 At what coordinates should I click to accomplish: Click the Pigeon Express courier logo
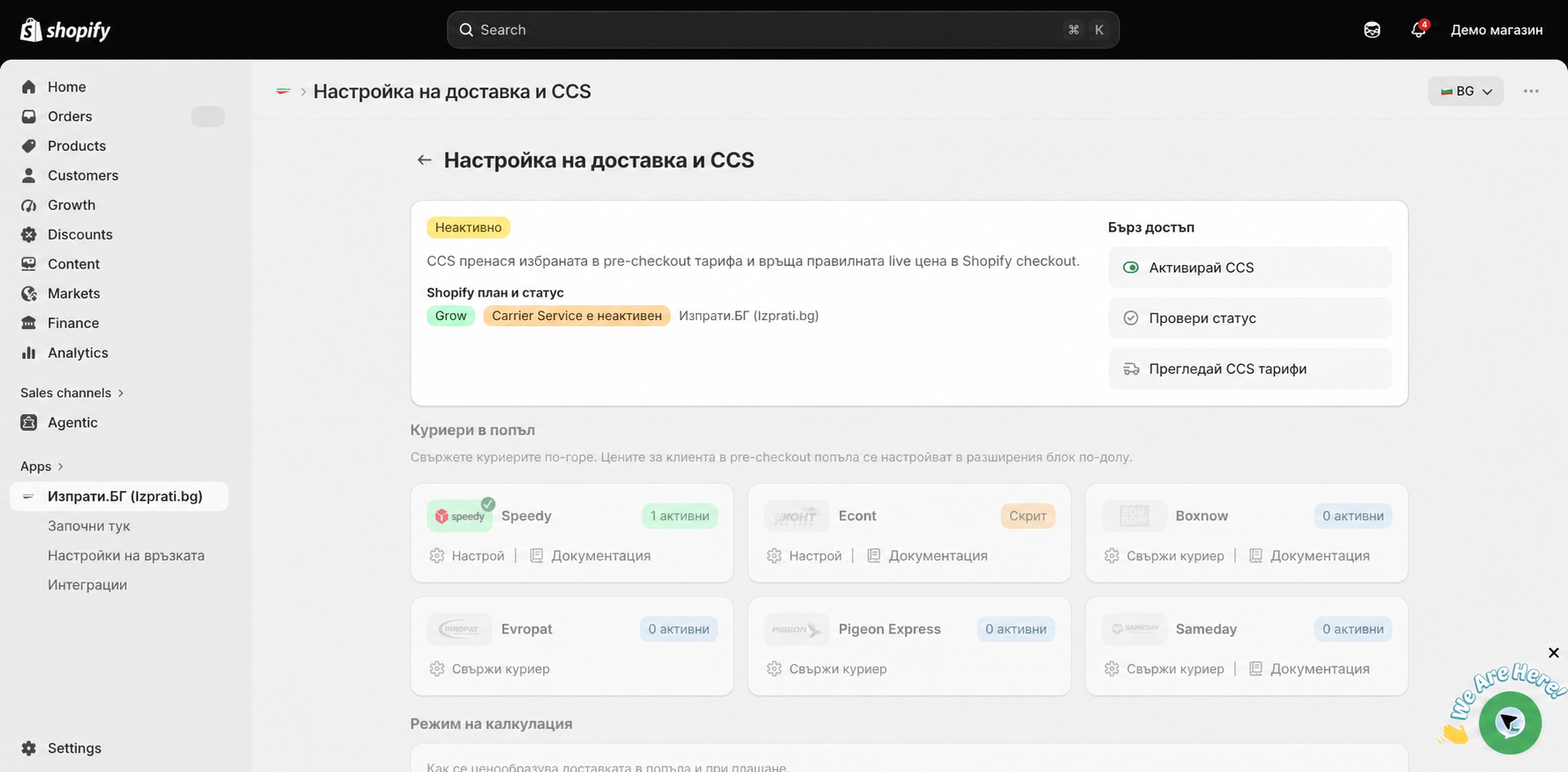797,629
